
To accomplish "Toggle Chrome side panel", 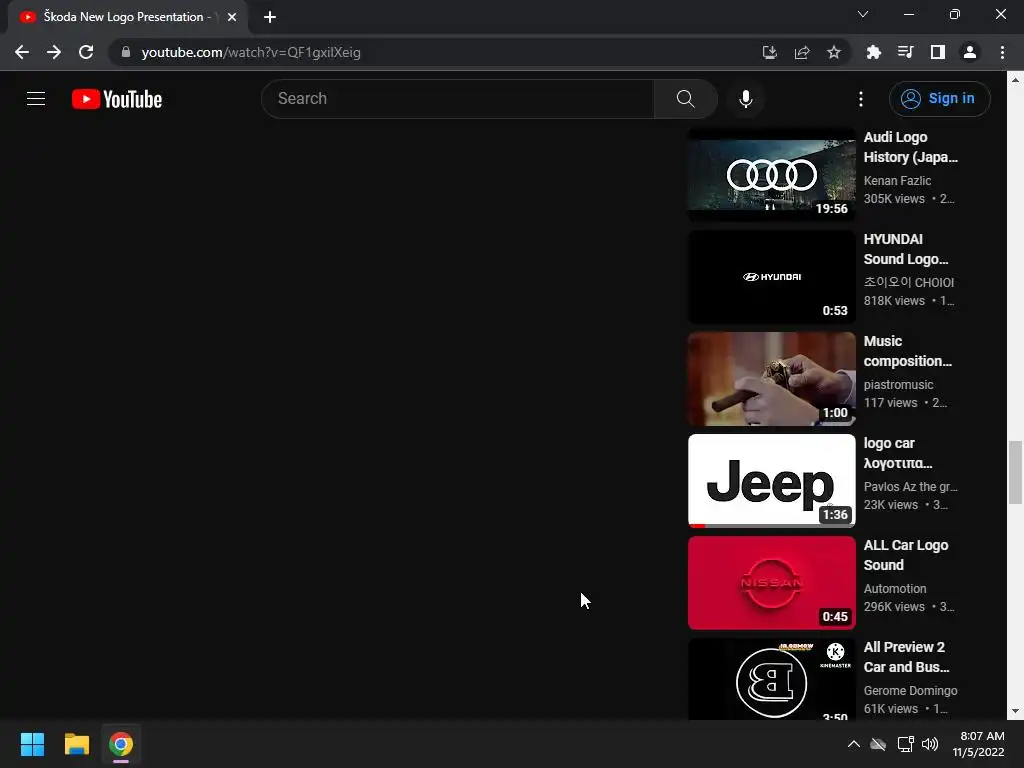I will pyautogui.click(x=938, y=52).
